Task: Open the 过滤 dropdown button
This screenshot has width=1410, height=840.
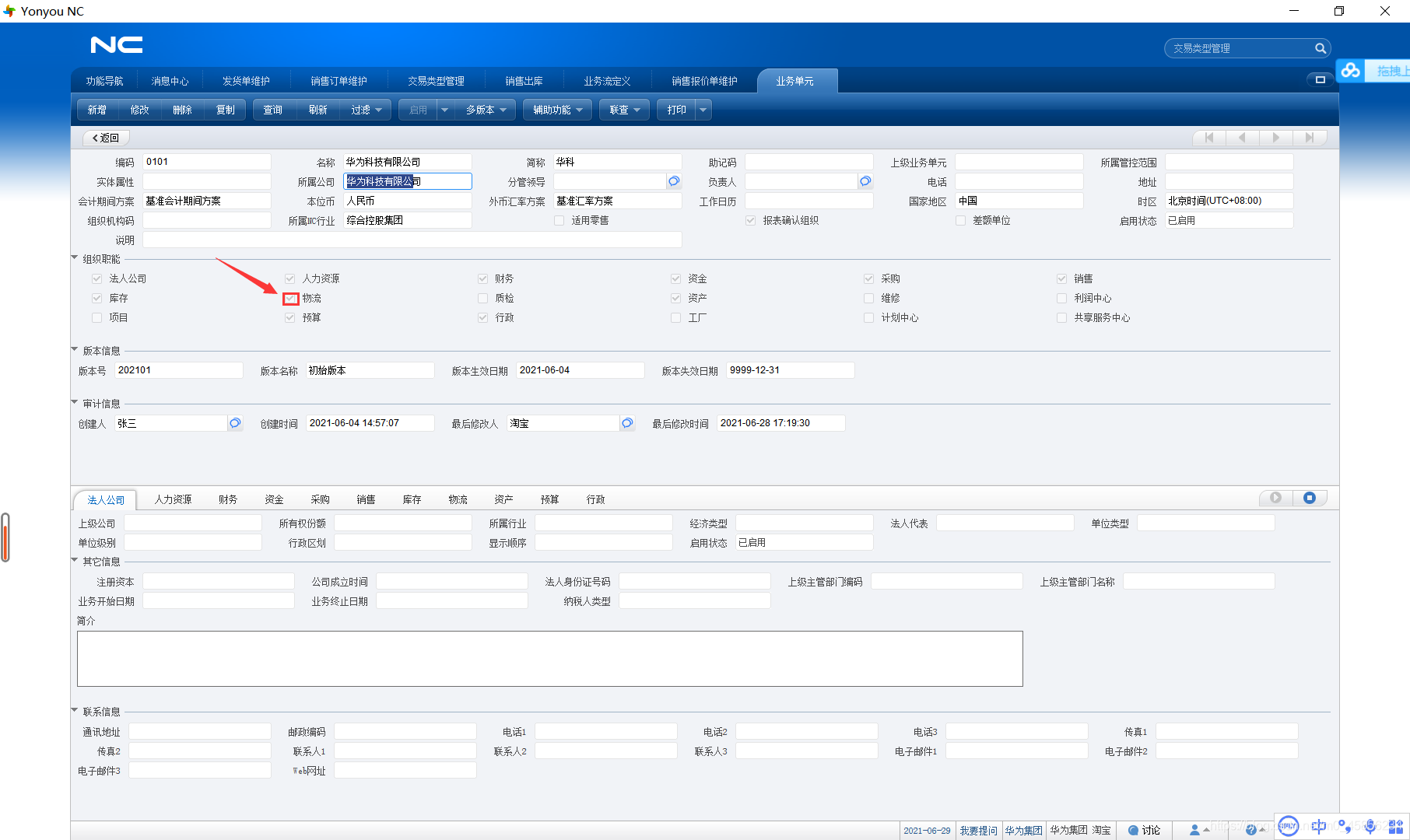Action: (367, 110)
